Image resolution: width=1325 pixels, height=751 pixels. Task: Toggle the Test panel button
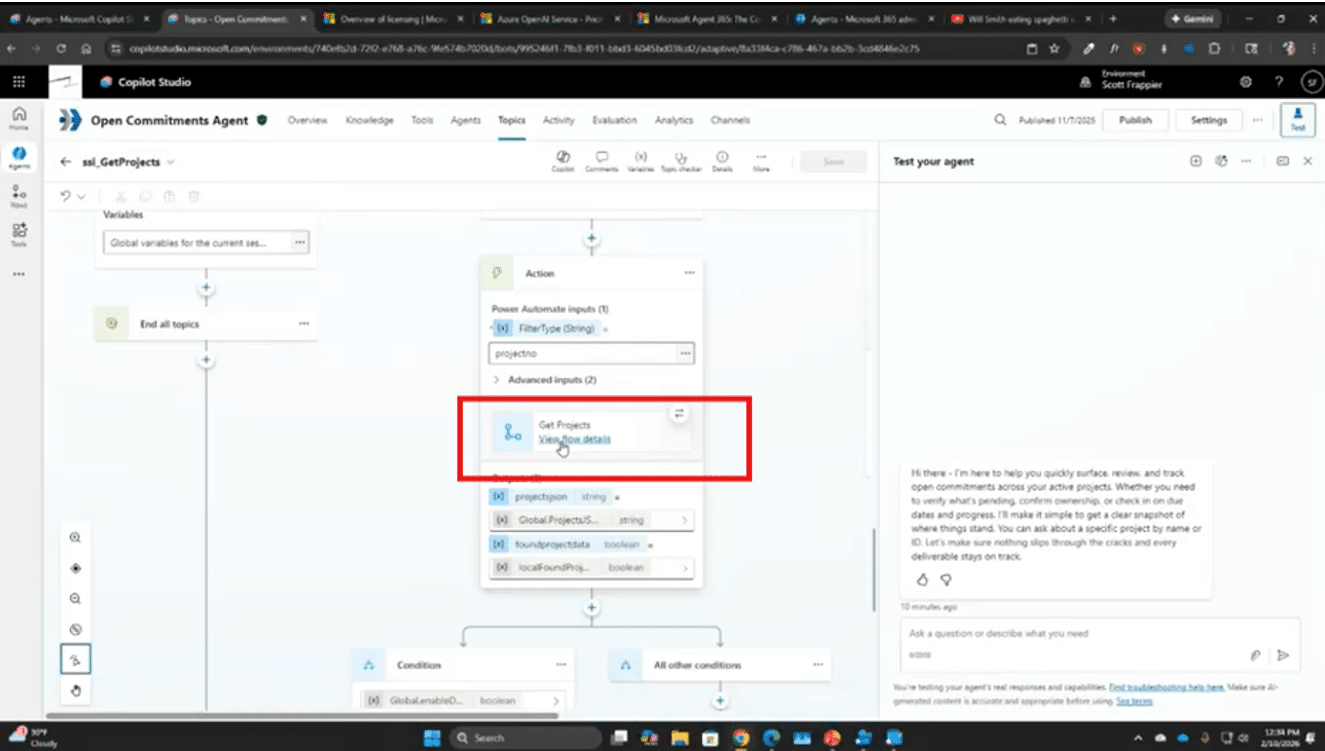coord(1299,119)
